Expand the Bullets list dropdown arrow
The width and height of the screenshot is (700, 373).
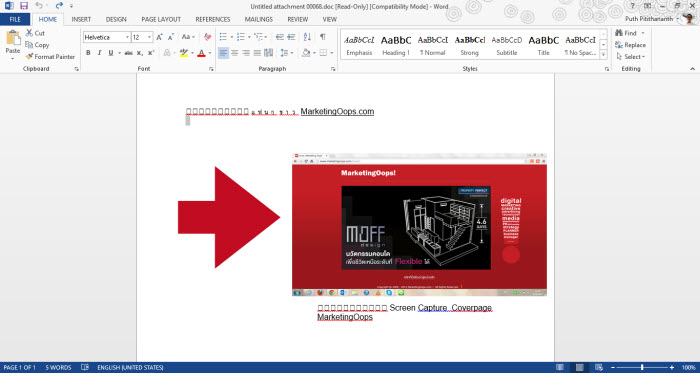[231, 37]
